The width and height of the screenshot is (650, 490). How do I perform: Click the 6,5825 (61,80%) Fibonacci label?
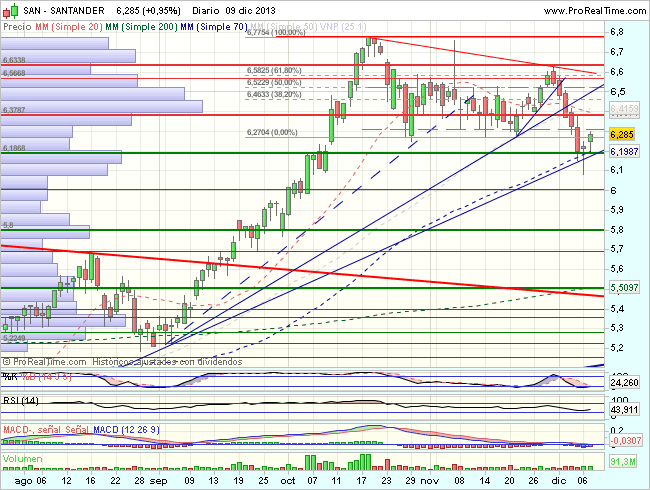274,70
